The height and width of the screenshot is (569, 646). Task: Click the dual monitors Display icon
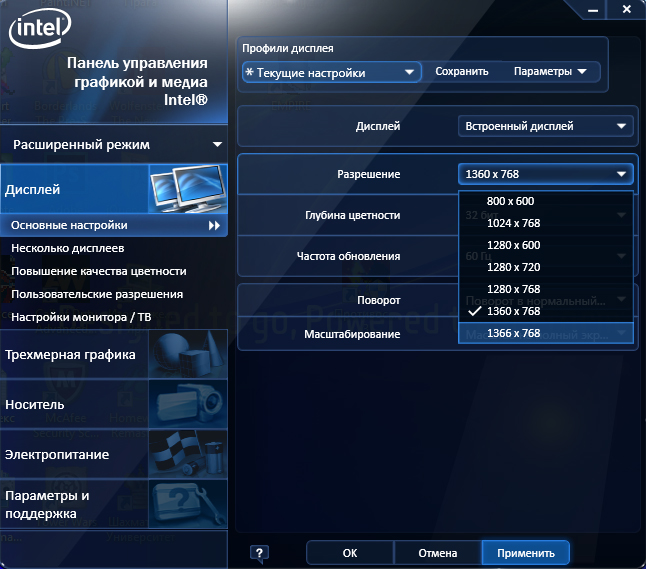(188, 189)
